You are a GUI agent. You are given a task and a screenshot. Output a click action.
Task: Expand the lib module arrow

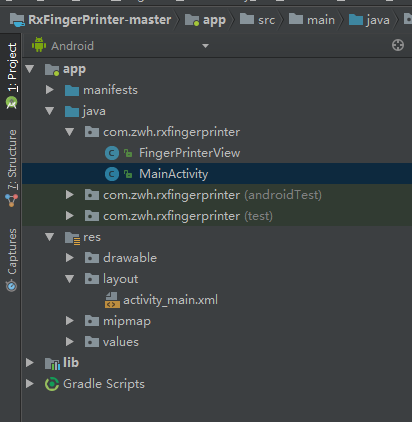tap(30, 363)
